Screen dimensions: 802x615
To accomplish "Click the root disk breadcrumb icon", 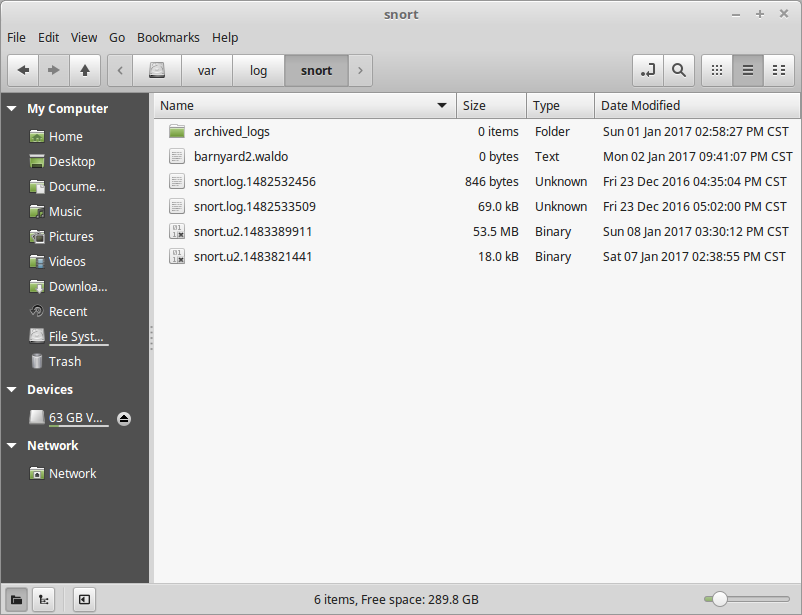I will 157,70.
